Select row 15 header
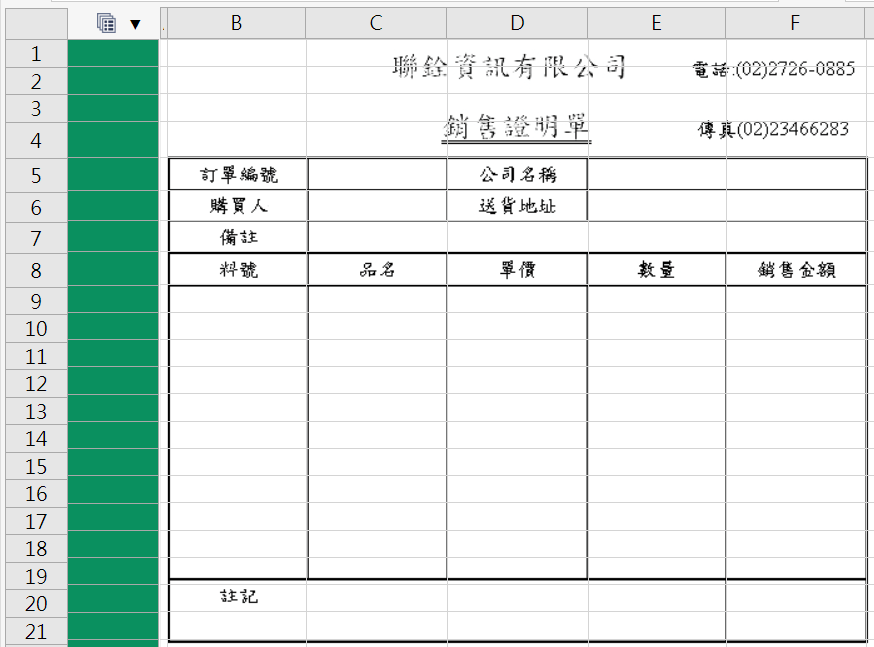The height and width of the screenshot is (647, 874). tap(36, 466)
